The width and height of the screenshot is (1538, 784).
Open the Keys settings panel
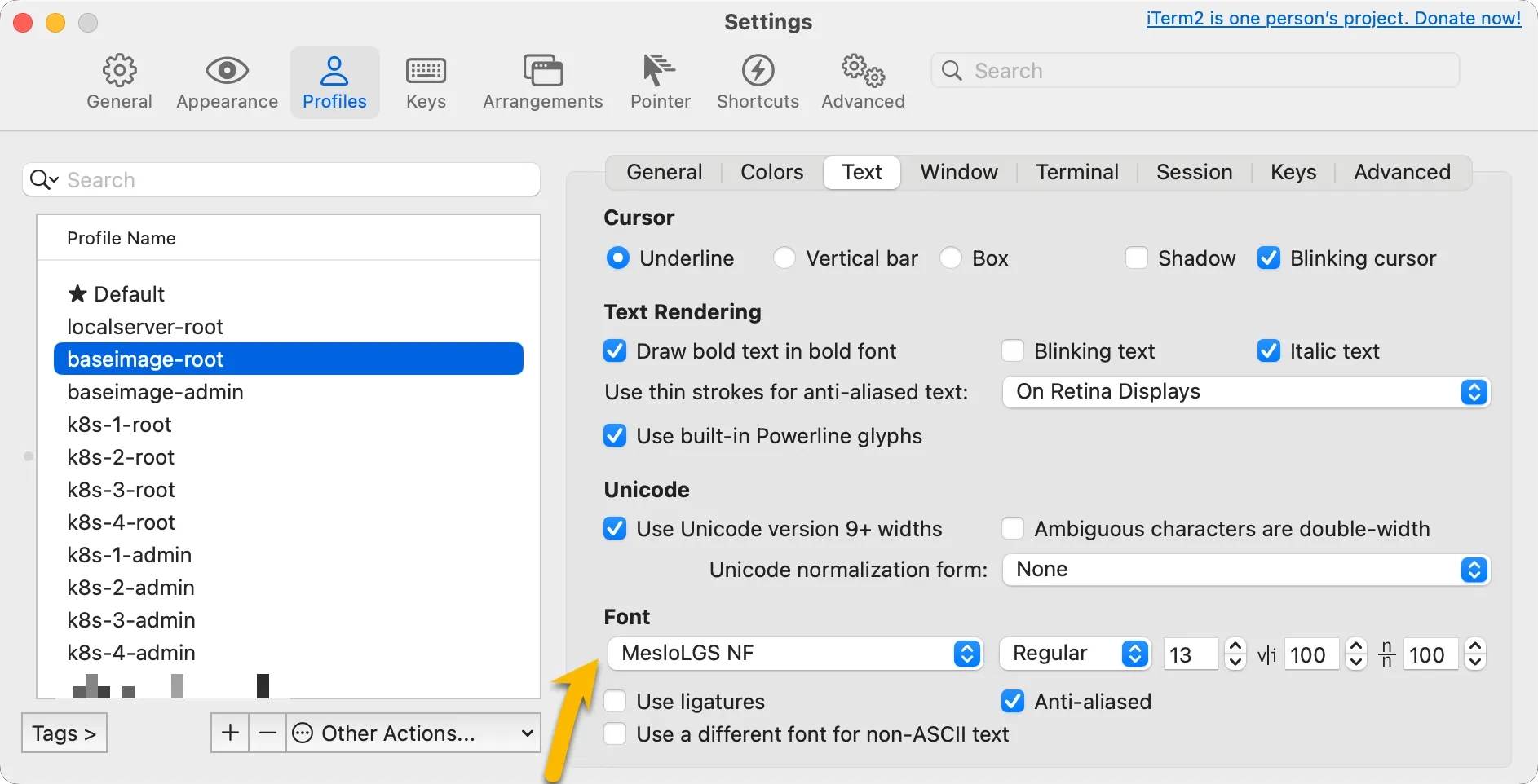point(424,81)
